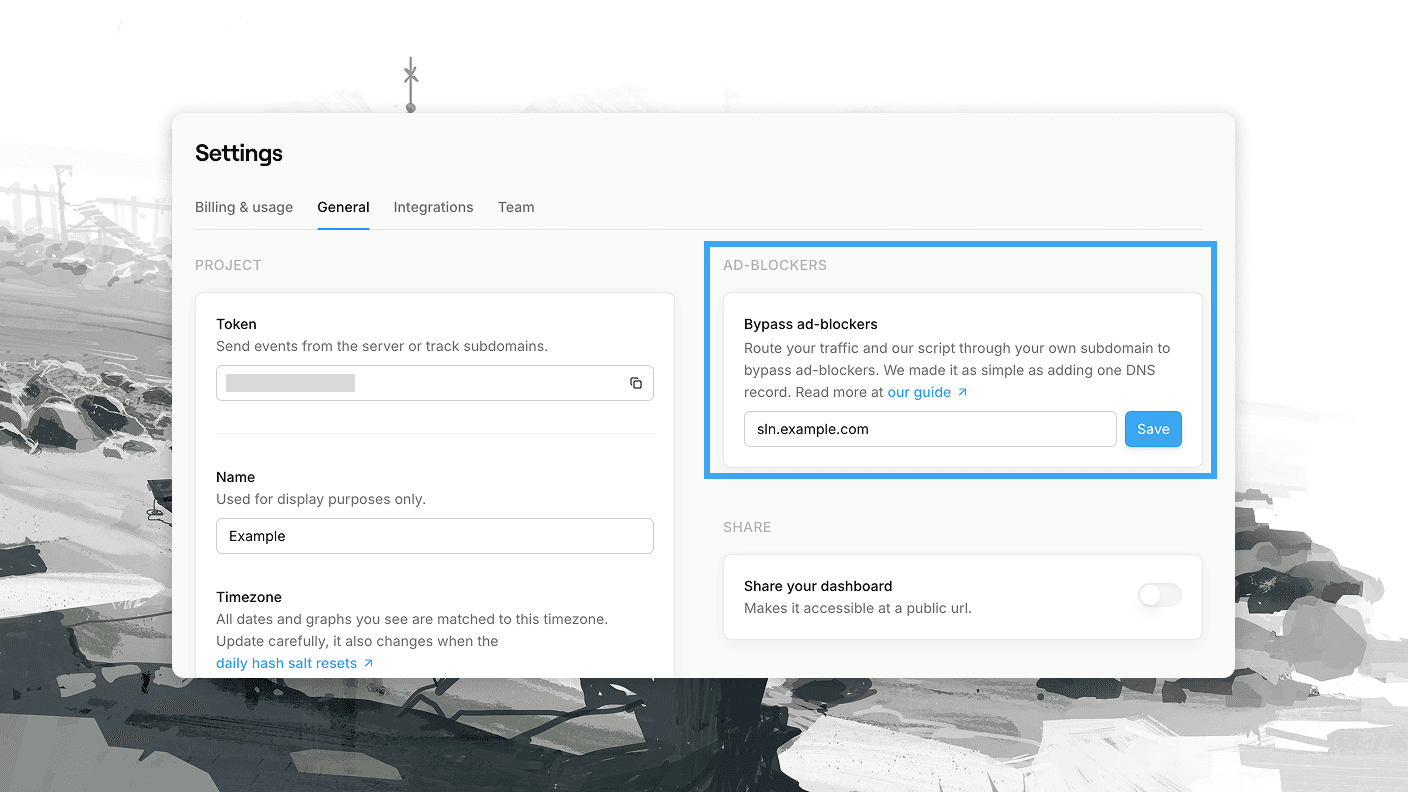The height and width of the screenshot is (792, 1408).
Task: Click the AD-BLOCKERS section label
Action: click(x=775, y=265)
